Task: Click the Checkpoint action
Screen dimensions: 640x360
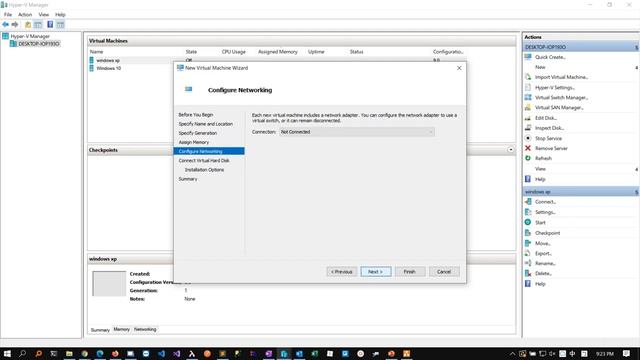Action: 547,233
